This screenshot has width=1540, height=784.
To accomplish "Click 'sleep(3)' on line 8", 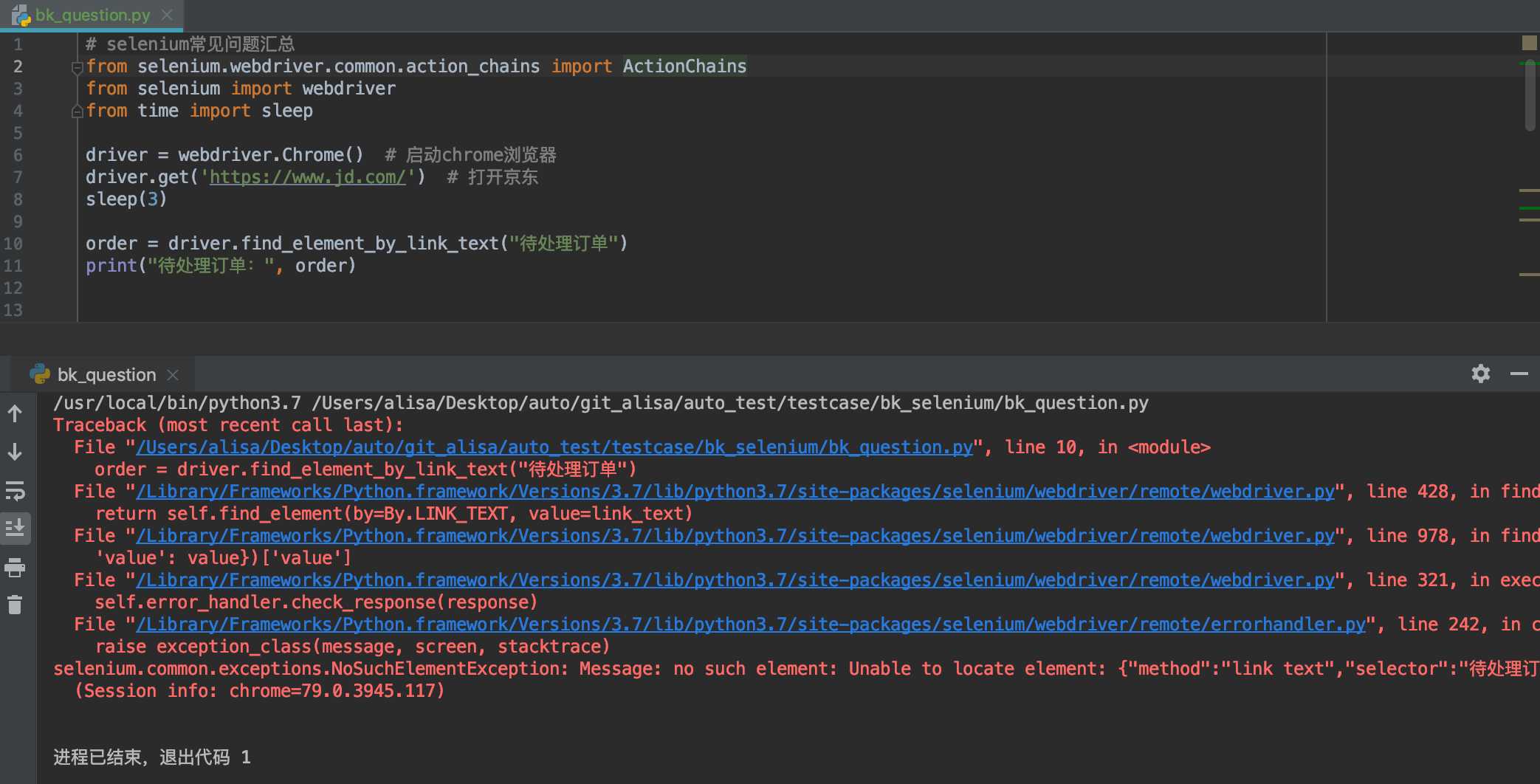I will click(x=126, y=199).
